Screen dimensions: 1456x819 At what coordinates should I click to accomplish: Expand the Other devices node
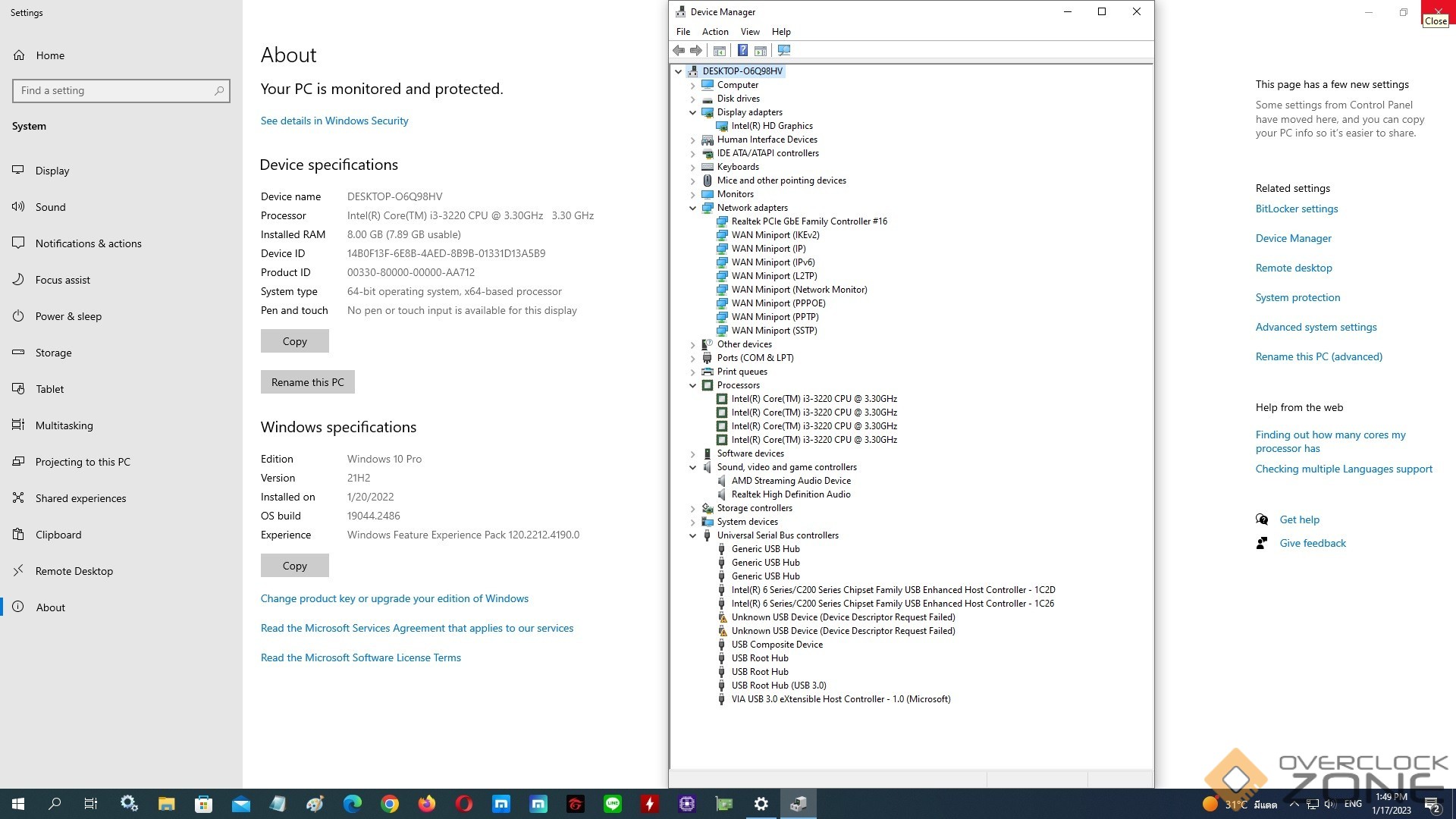692,344
